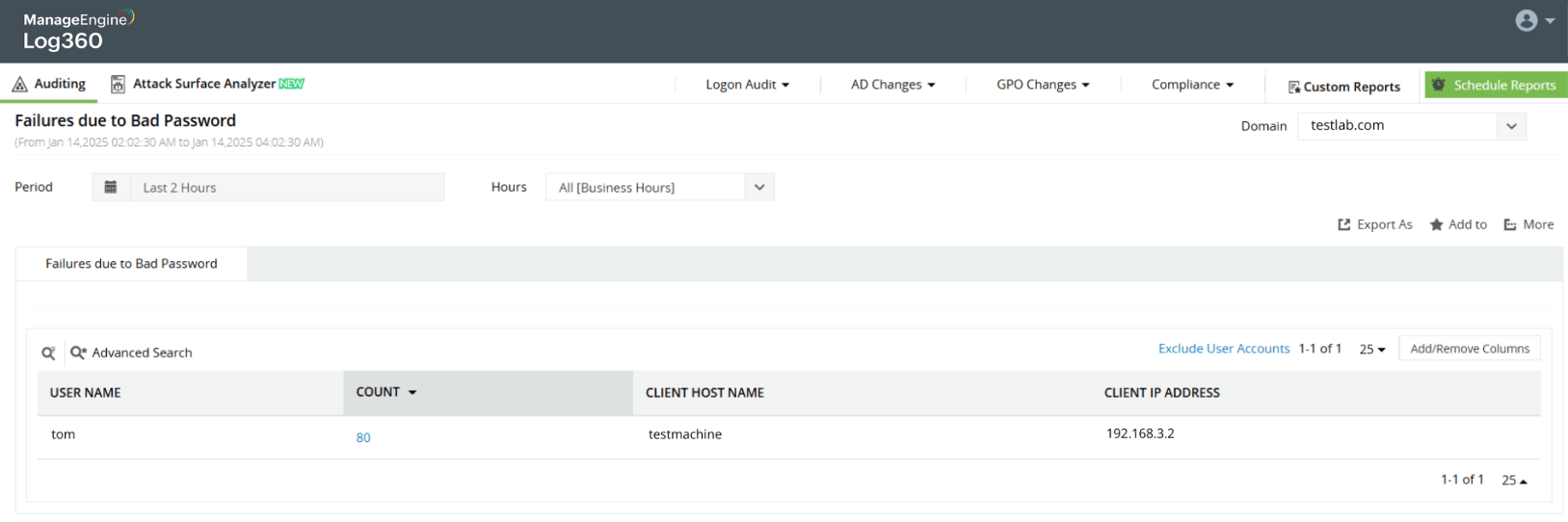
Task: Open the Compliance dropdown menu
Action: (1192, 85)
